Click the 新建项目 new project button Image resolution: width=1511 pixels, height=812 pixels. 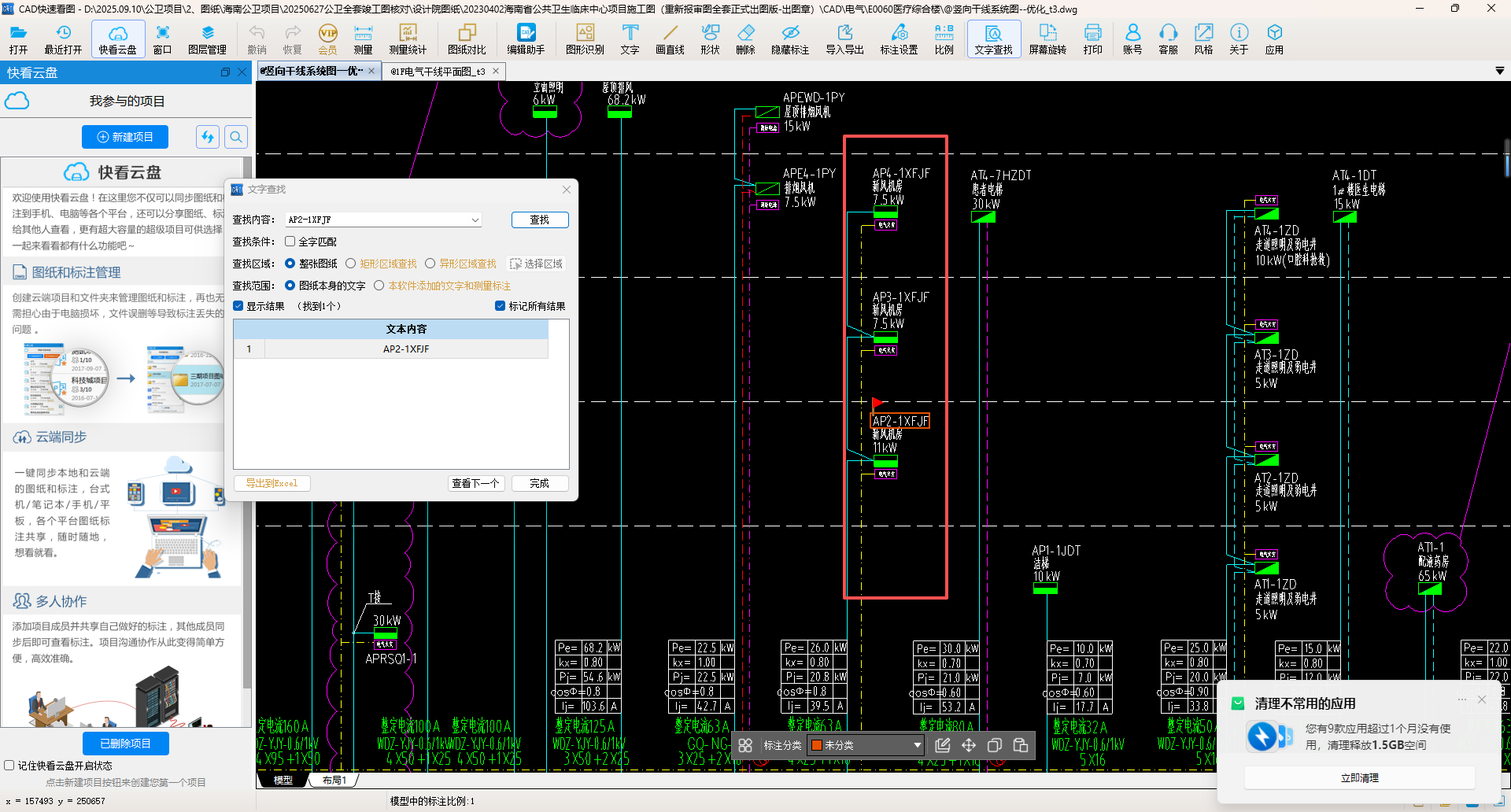(124, 137)
